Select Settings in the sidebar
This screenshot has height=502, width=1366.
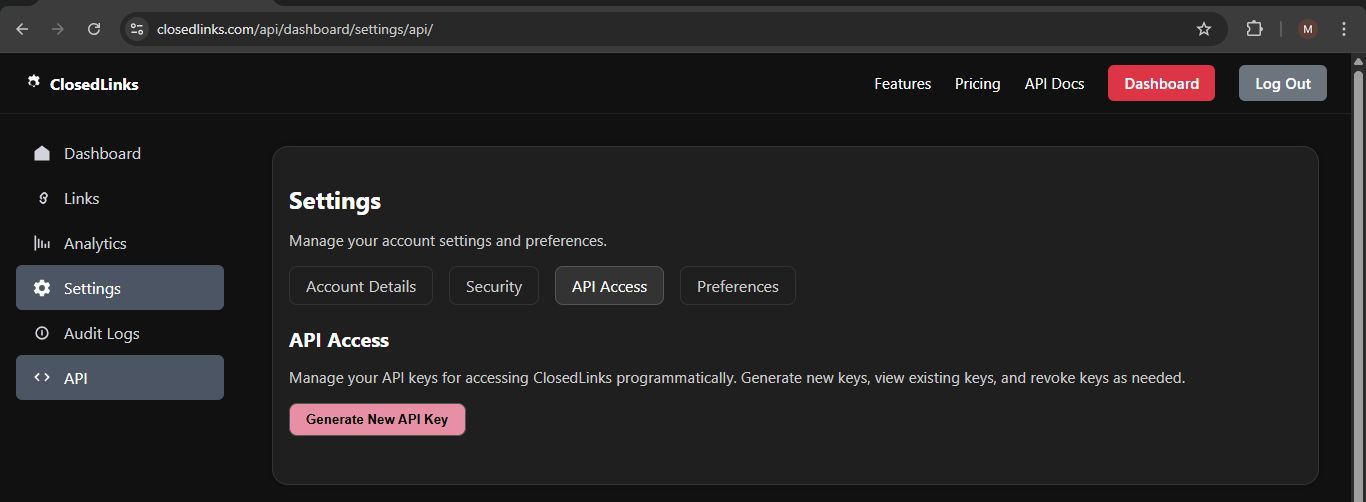point(120,288)
